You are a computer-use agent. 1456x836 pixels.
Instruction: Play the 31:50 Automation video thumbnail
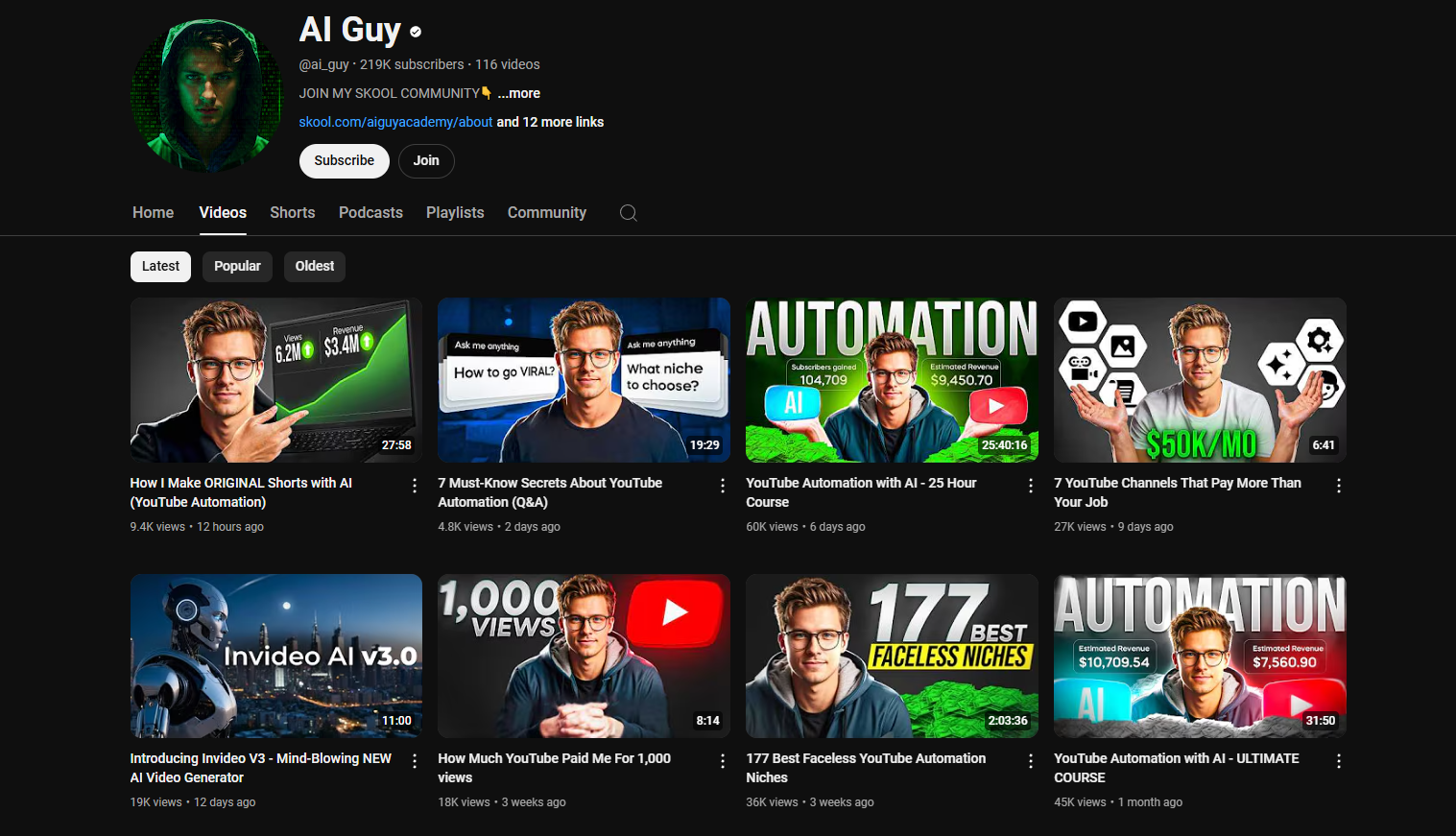click(x=1200, y=656)
